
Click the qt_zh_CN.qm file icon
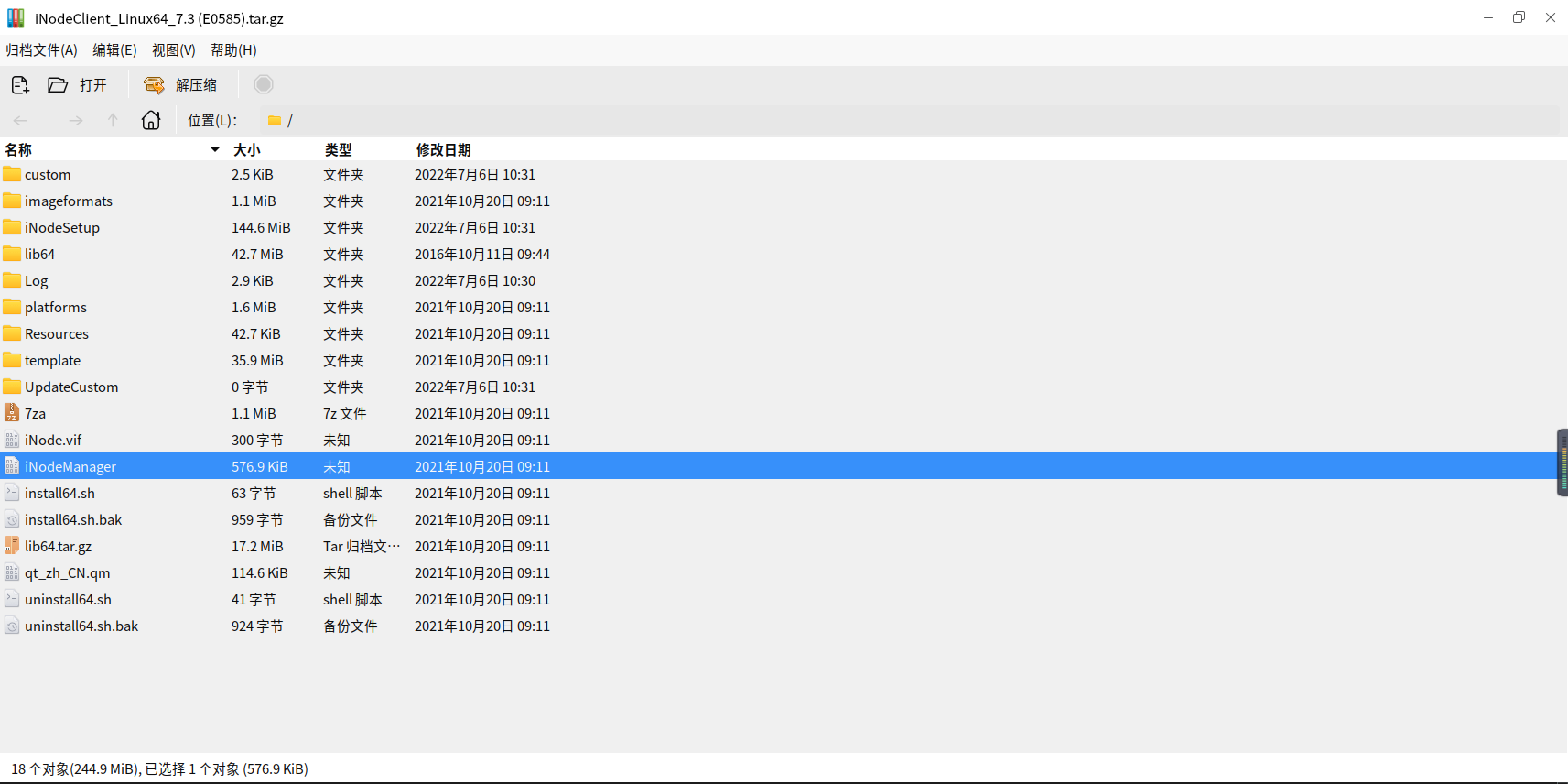pos(12,572)
